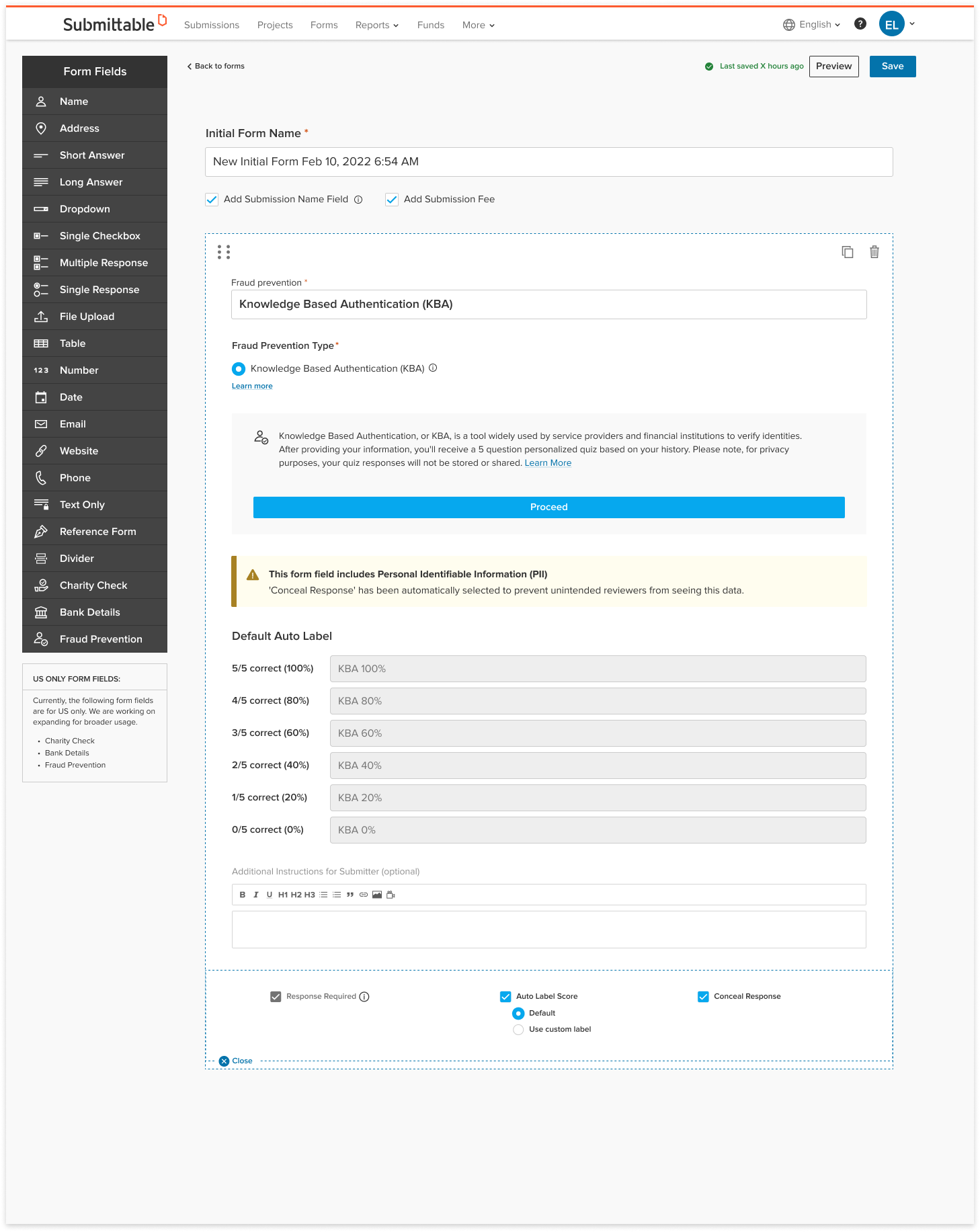This screenshot has height=1232, width=980.
Task: Expand the More menu
Action: tap(479, 25)
